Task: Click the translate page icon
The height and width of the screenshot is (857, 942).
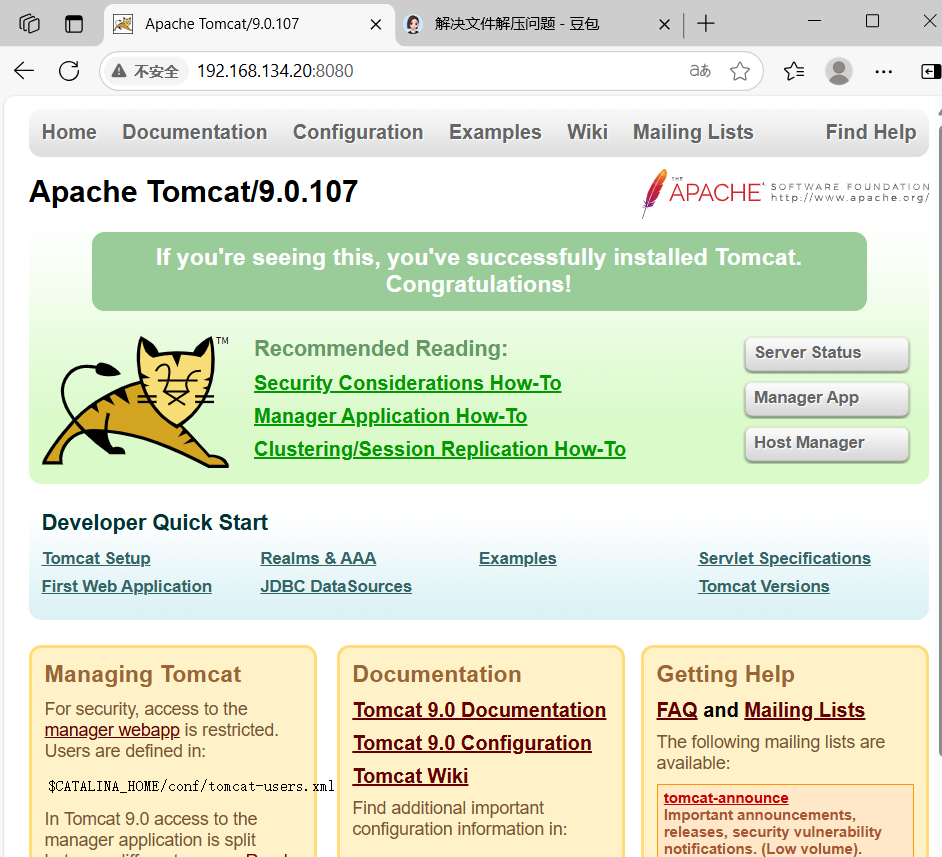Action: (x=700, y=71)
